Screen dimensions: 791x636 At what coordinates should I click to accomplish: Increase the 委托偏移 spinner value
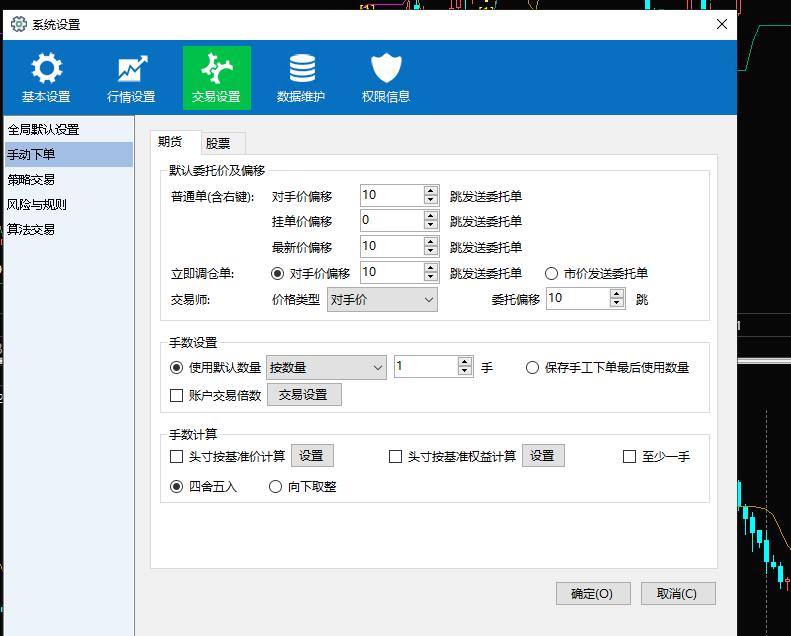click(617, 293)
